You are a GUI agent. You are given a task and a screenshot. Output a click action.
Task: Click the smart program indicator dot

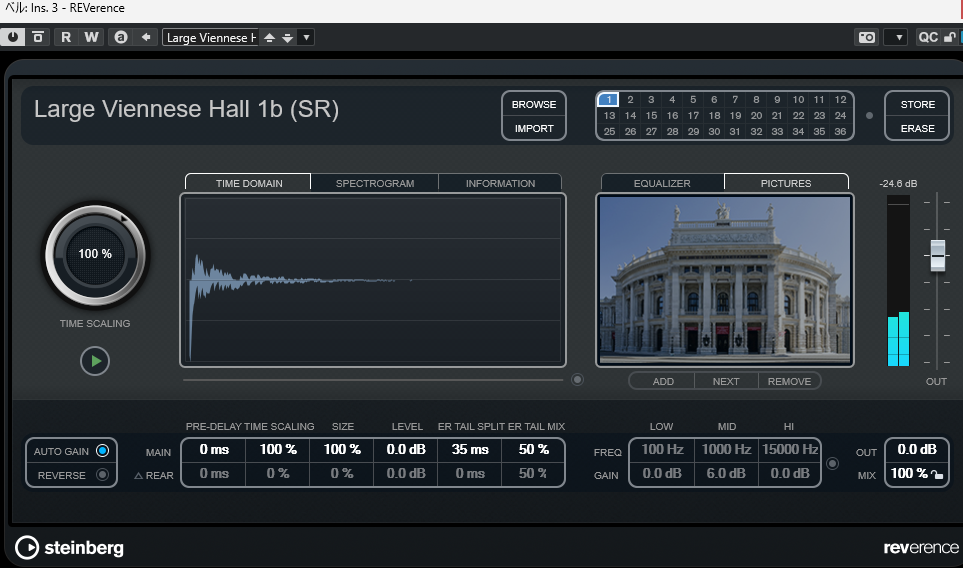point(869,115)
